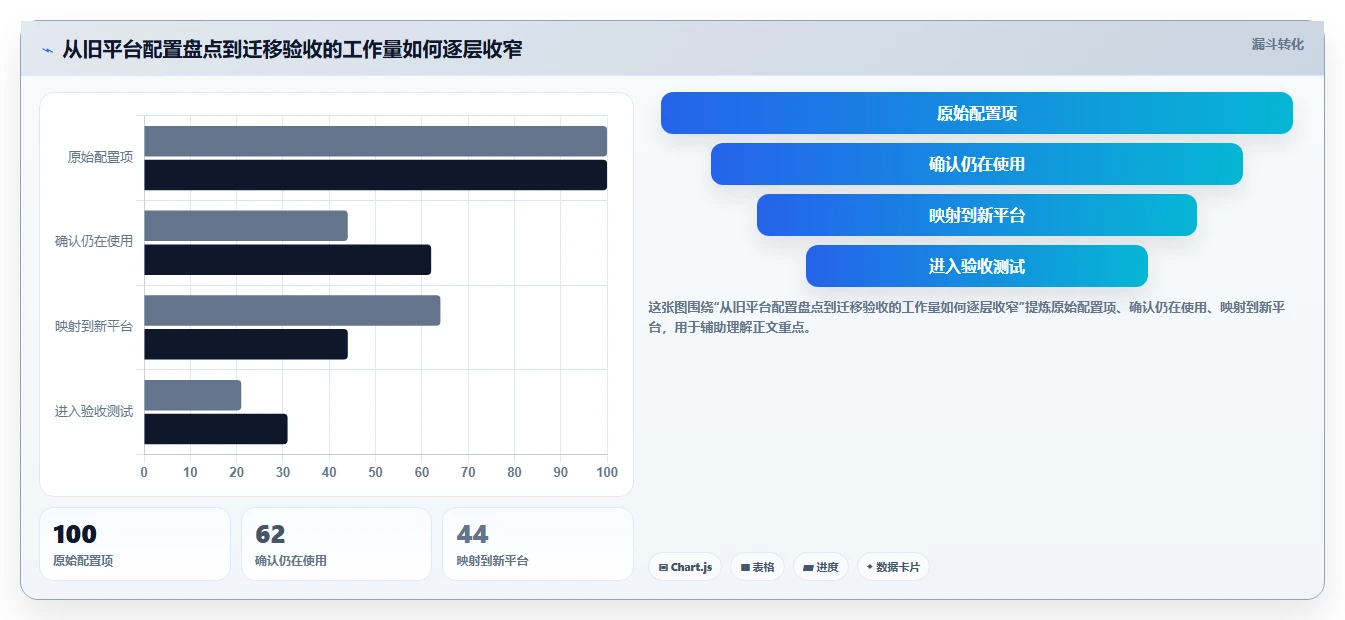Click the 映射到新平台 funnel stage bar
1345x620 pixels.
[x=977, y=215]
